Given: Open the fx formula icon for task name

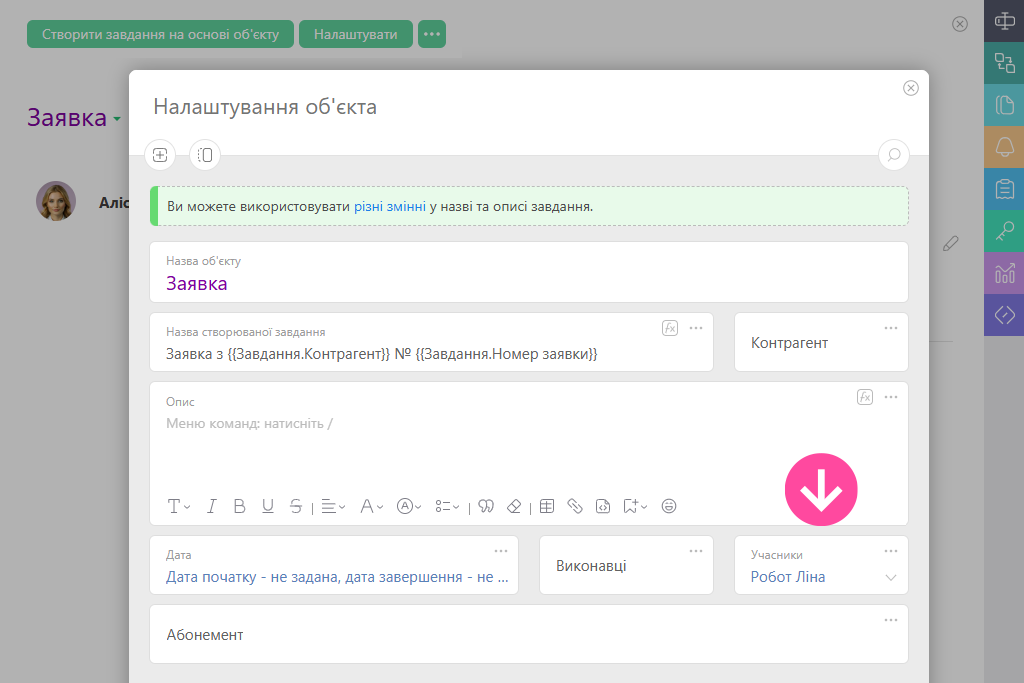Looking at the screenshot, I should tap(670, 328).
